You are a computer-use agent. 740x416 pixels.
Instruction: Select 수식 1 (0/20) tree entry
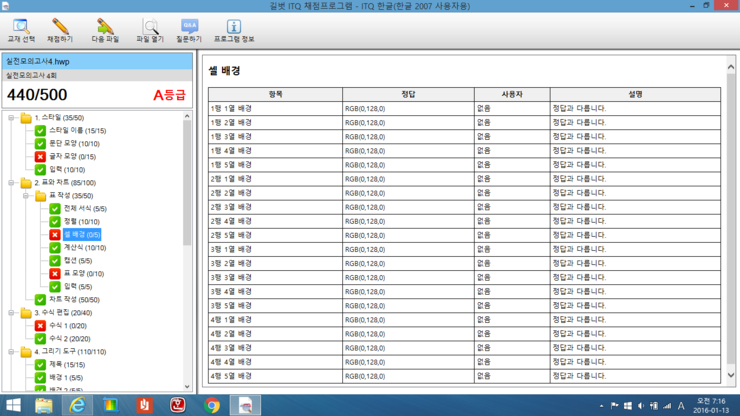(69, 326)
